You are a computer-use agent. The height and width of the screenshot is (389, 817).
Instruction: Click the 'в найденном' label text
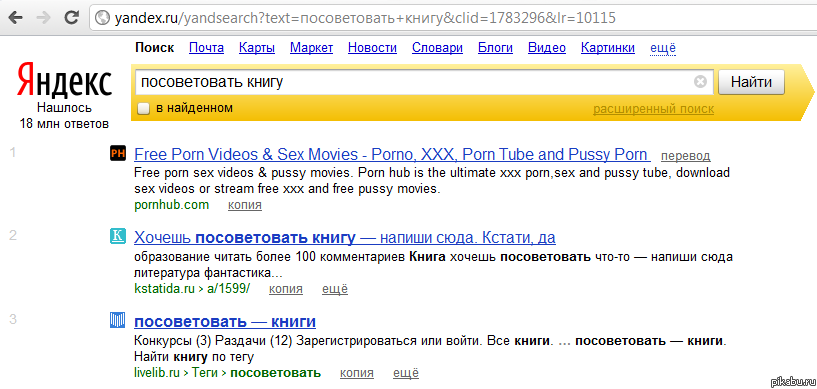(194, 108)
